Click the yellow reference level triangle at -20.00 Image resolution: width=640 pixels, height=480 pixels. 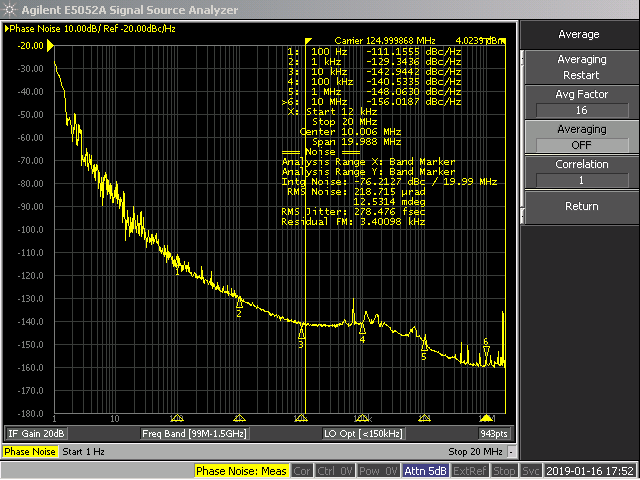click(x=50, y=46)
